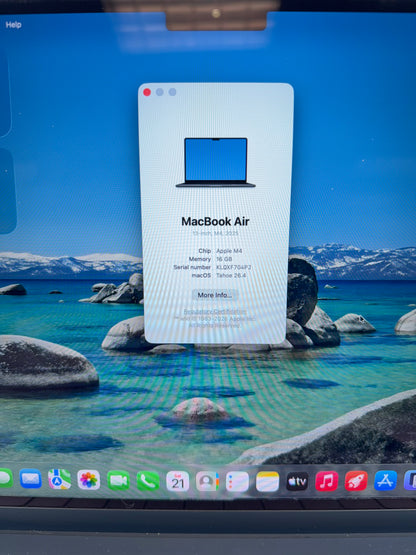416x555 pixels.
Task: Open the Phone app in the Dock
Action: point(148,481)
